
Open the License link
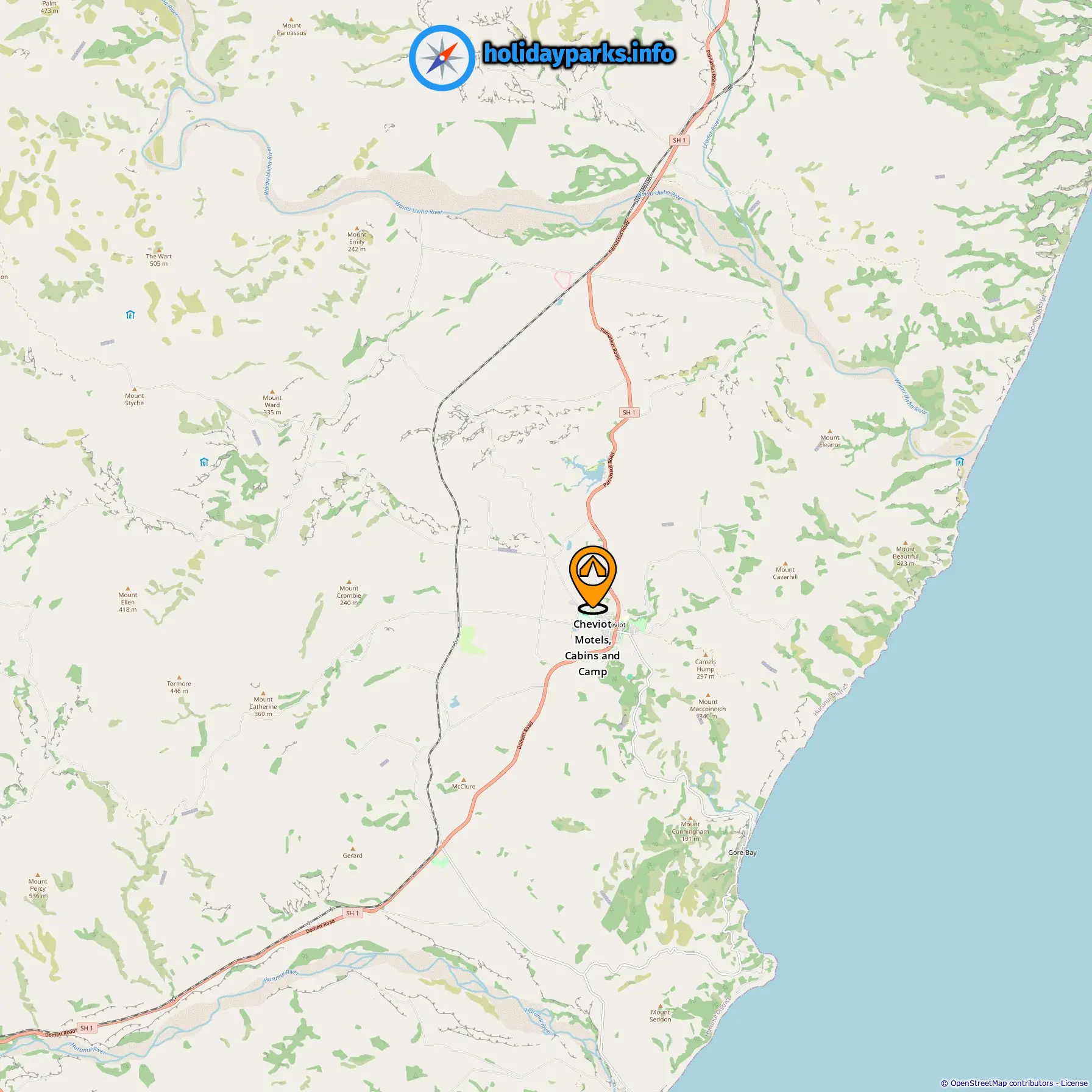pyautogui.click(x=1074, y=1083)
